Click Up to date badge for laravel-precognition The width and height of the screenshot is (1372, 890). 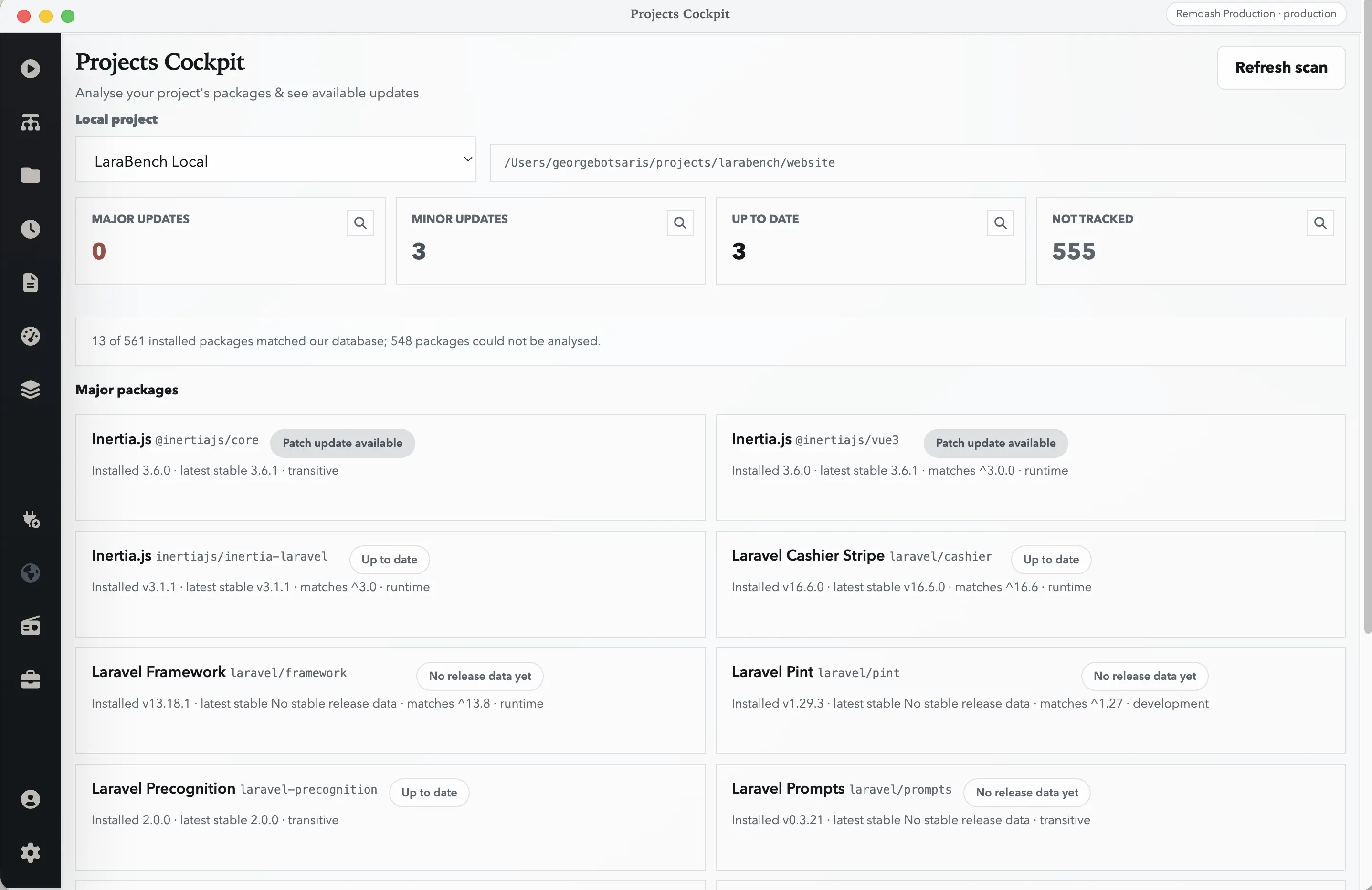429,793
